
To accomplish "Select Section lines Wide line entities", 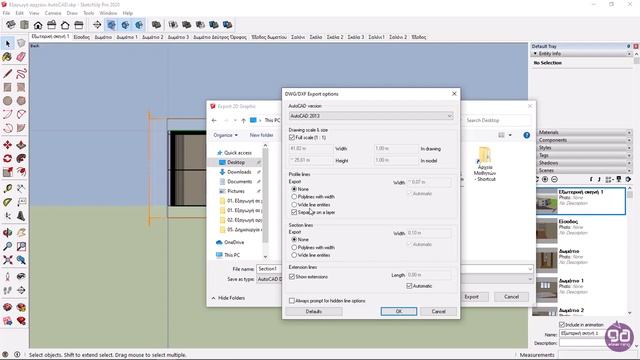I will 294,255.
